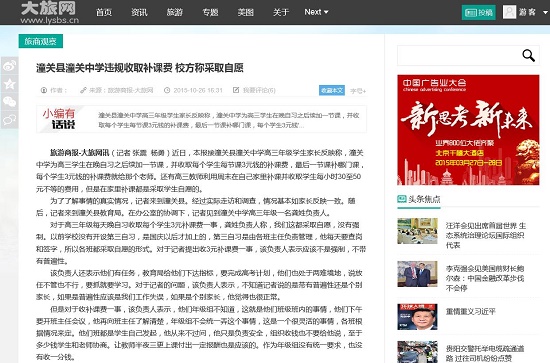Click the 头条焦点 section icon
The image size is (550, 363).
pos(402,199)
